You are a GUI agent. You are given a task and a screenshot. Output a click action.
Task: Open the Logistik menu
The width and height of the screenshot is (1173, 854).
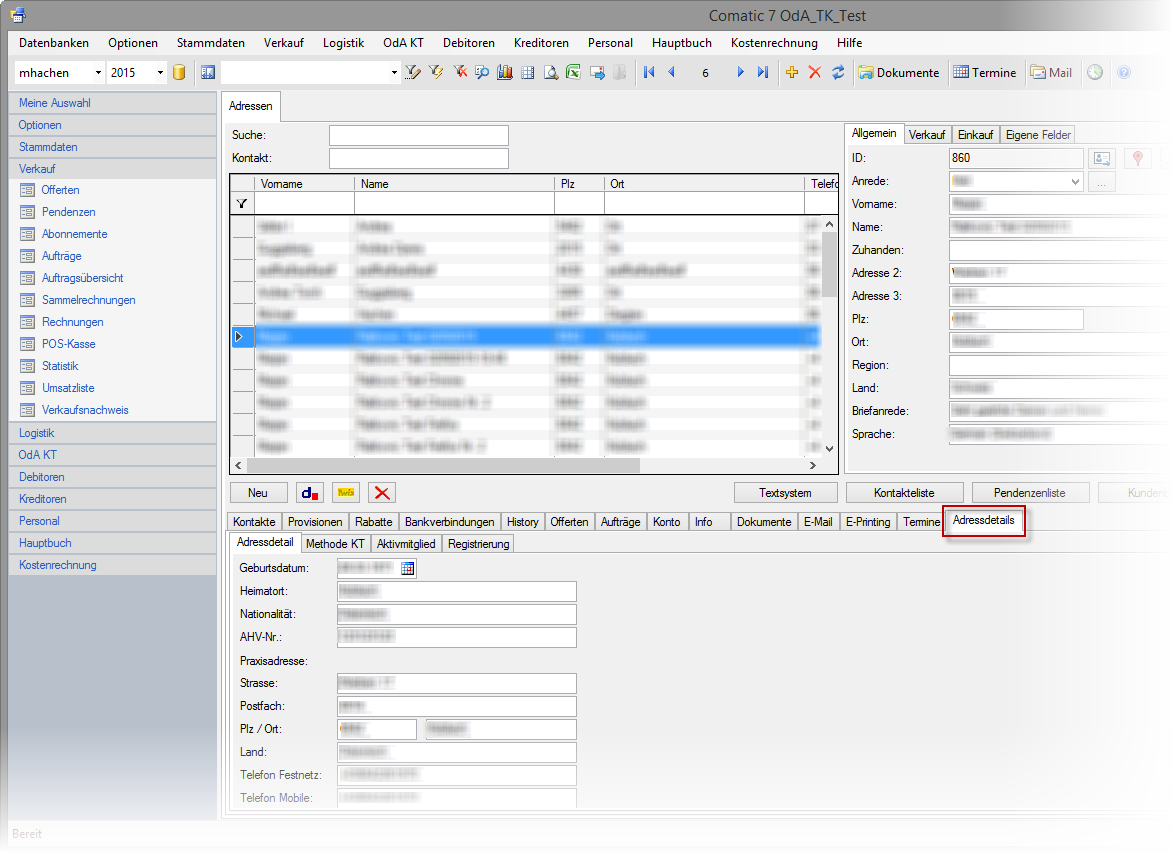pos(343,43)
